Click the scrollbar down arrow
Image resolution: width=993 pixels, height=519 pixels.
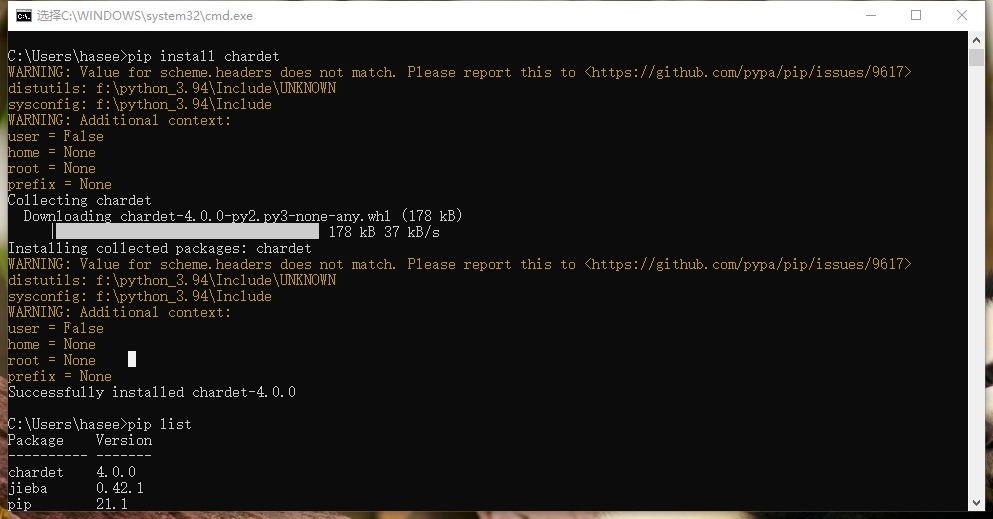(x=977, y=502)
